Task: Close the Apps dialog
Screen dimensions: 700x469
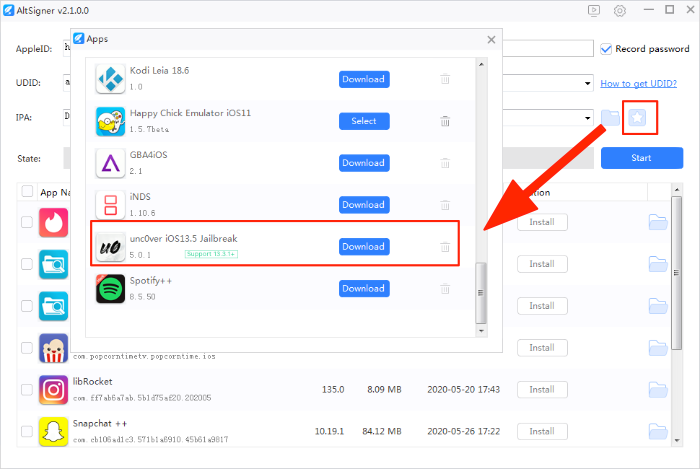Action: (x=491, y=40)
